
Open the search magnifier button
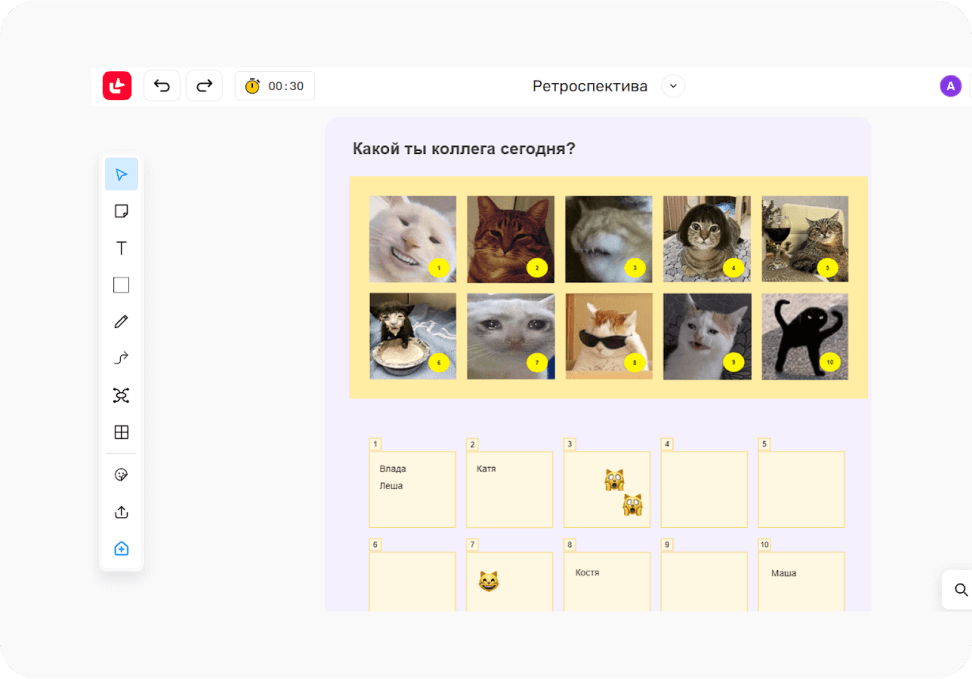[960, 590]
